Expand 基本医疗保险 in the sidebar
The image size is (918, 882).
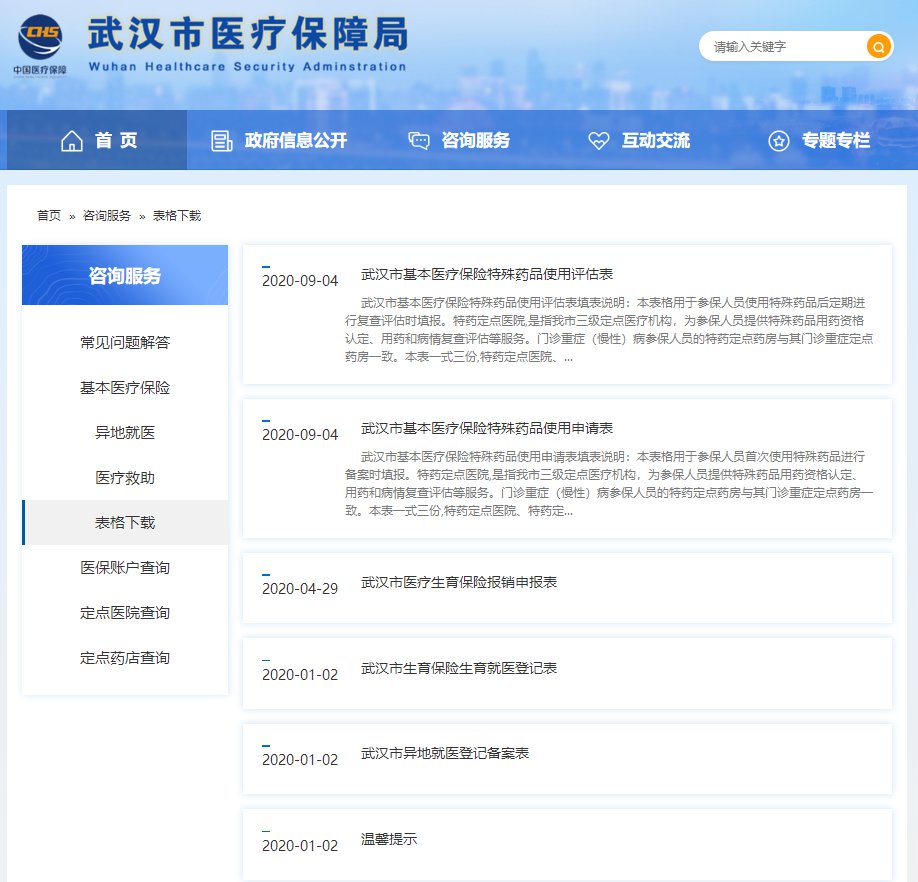click(125, 388)
